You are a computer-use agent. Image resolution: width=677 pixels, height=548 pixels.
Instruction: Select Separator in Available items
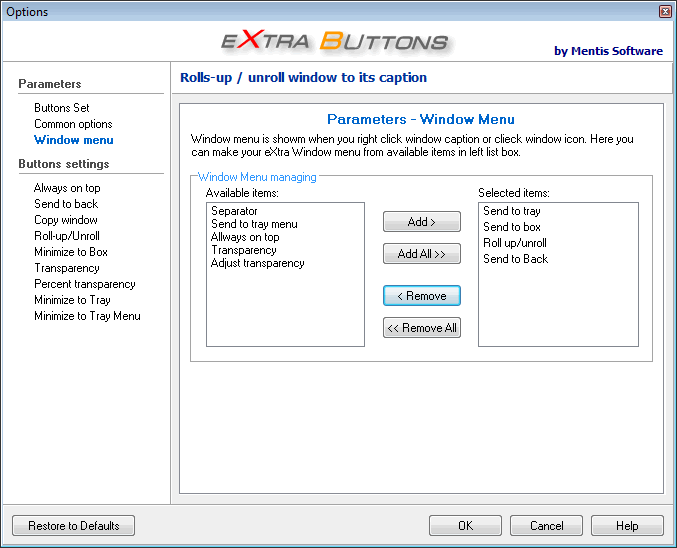(x=234, y=211)
